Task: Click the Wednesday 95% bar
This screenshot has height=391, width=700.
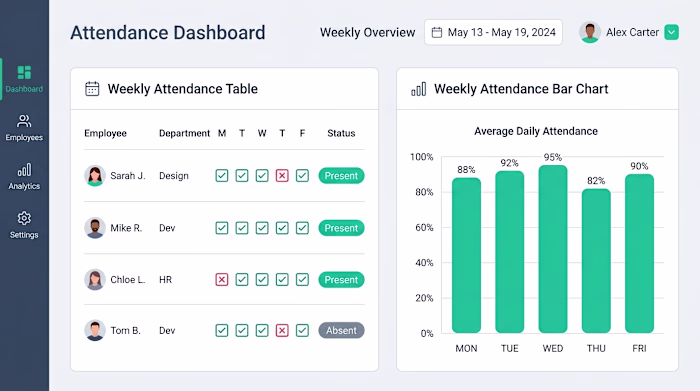Action: [x=553, y=249]
